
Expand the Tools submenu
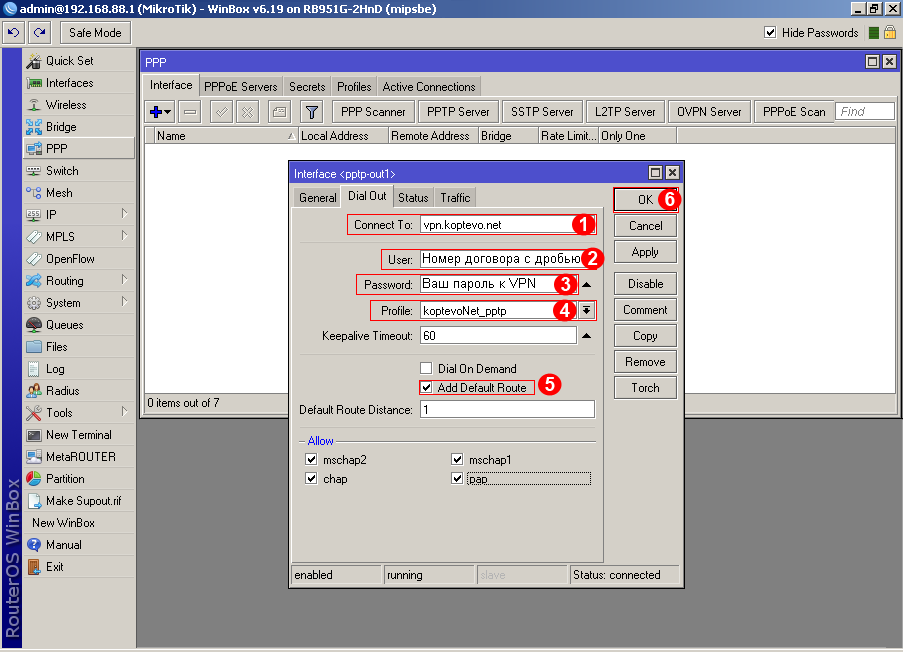[124, 412]
